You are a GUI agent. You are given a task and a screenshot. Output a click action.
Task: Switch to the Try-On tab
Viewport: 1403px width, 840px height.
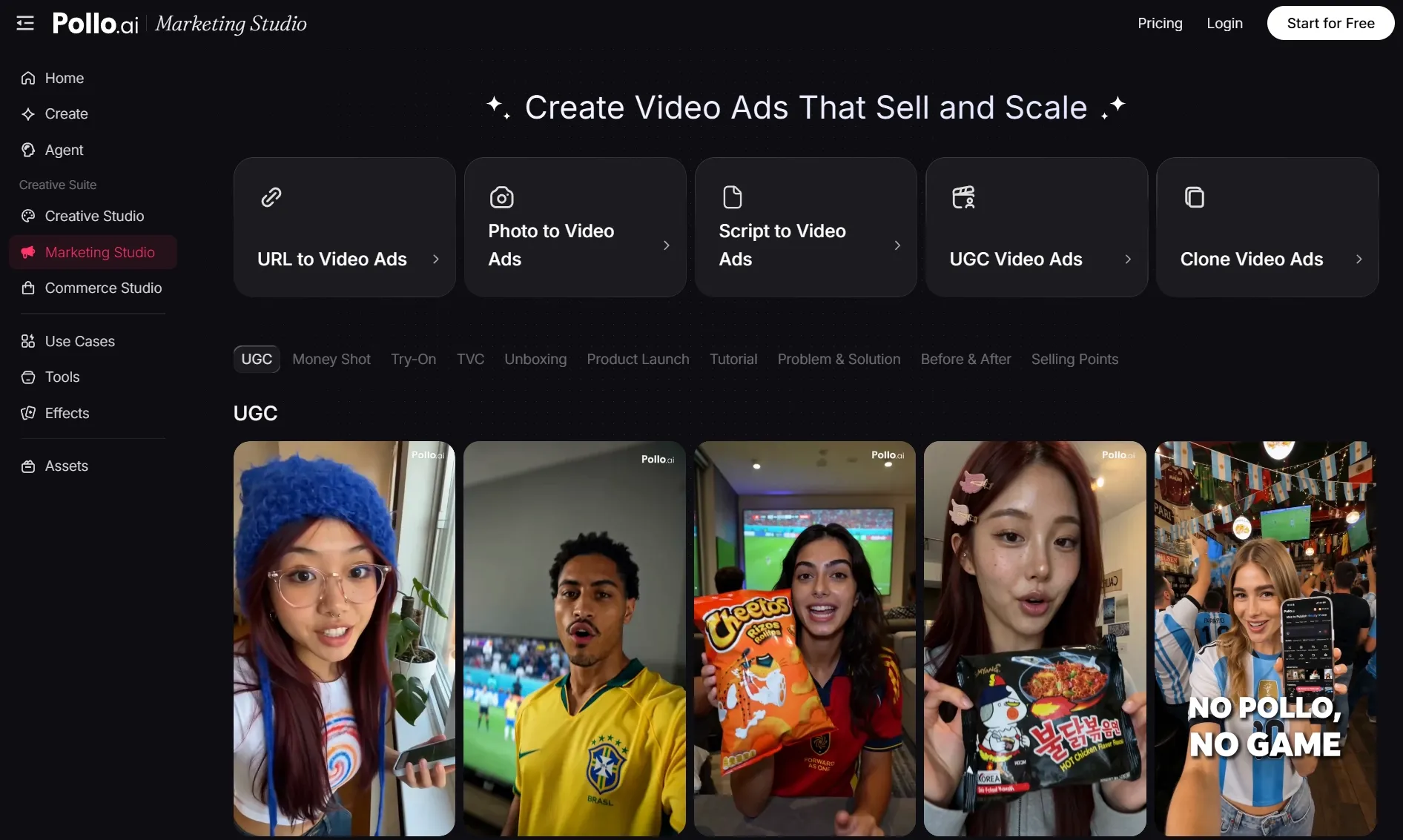click(x=414, y=359)
